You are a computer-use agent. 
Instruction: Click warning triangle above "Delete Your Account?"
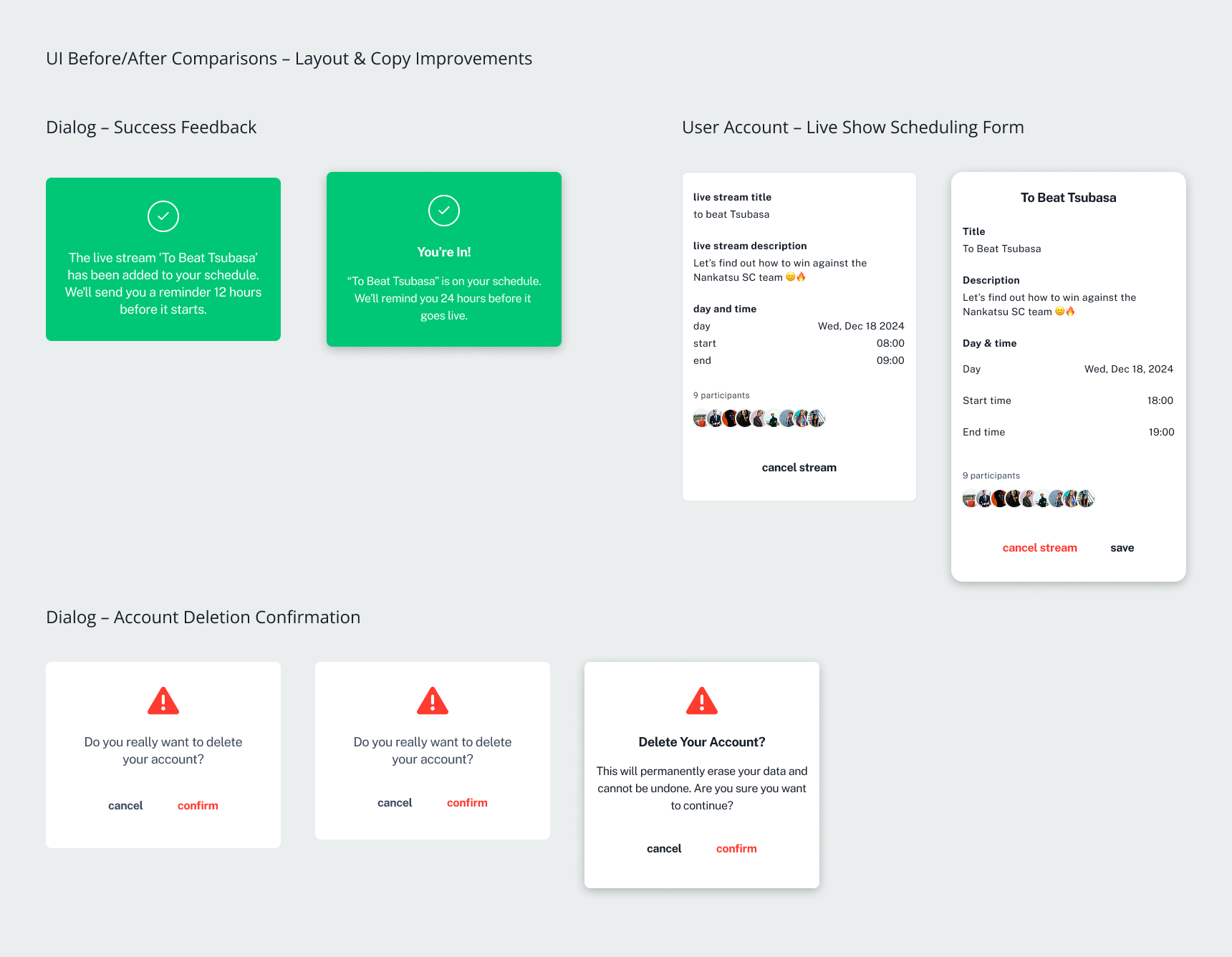pos(702,701)
